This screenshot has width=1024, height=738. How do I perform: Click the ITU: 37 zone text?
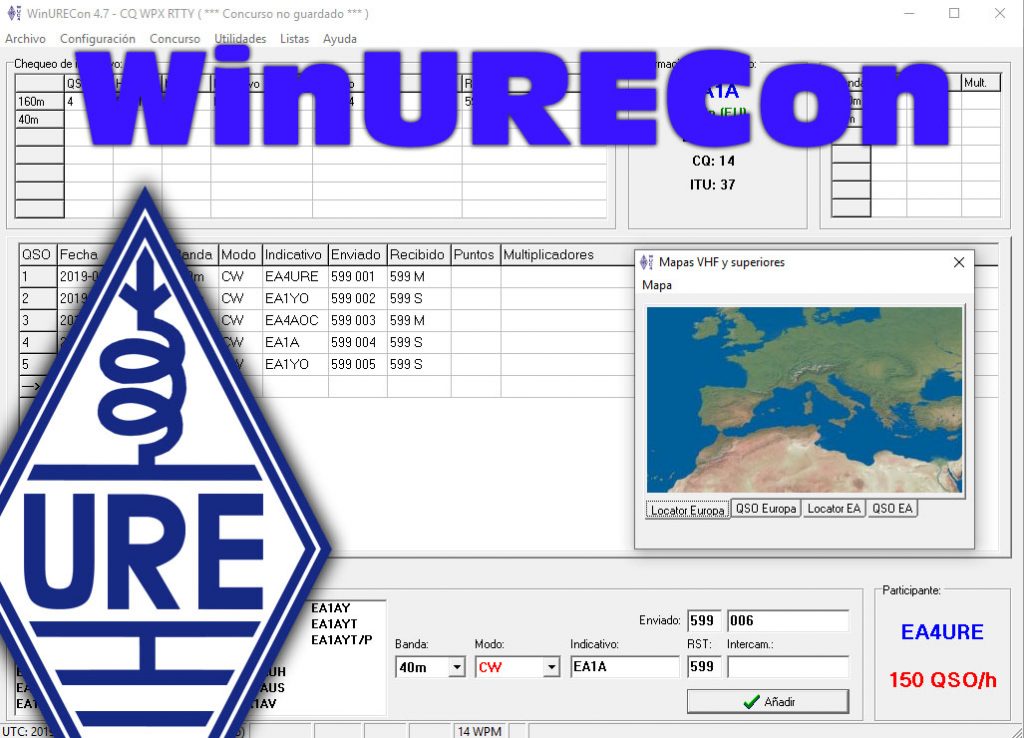tap(713, 185)
